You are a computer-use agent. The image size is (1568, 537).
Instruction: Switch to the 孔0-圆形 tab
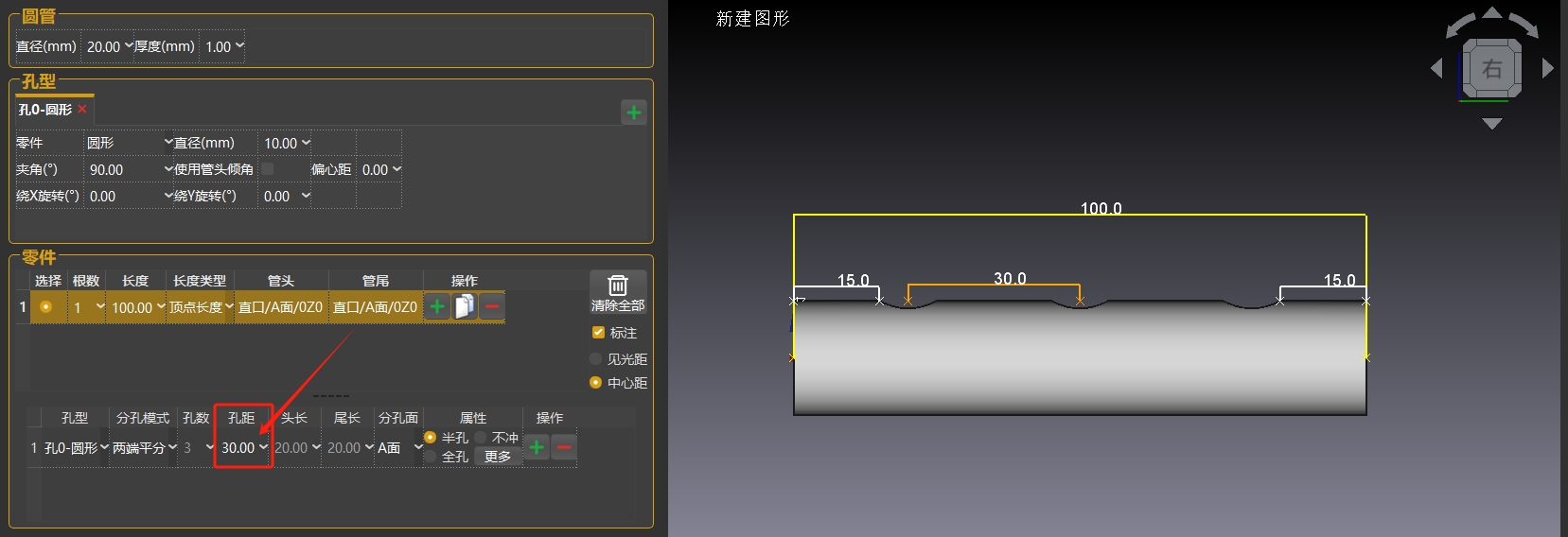[x=45, y=110]
